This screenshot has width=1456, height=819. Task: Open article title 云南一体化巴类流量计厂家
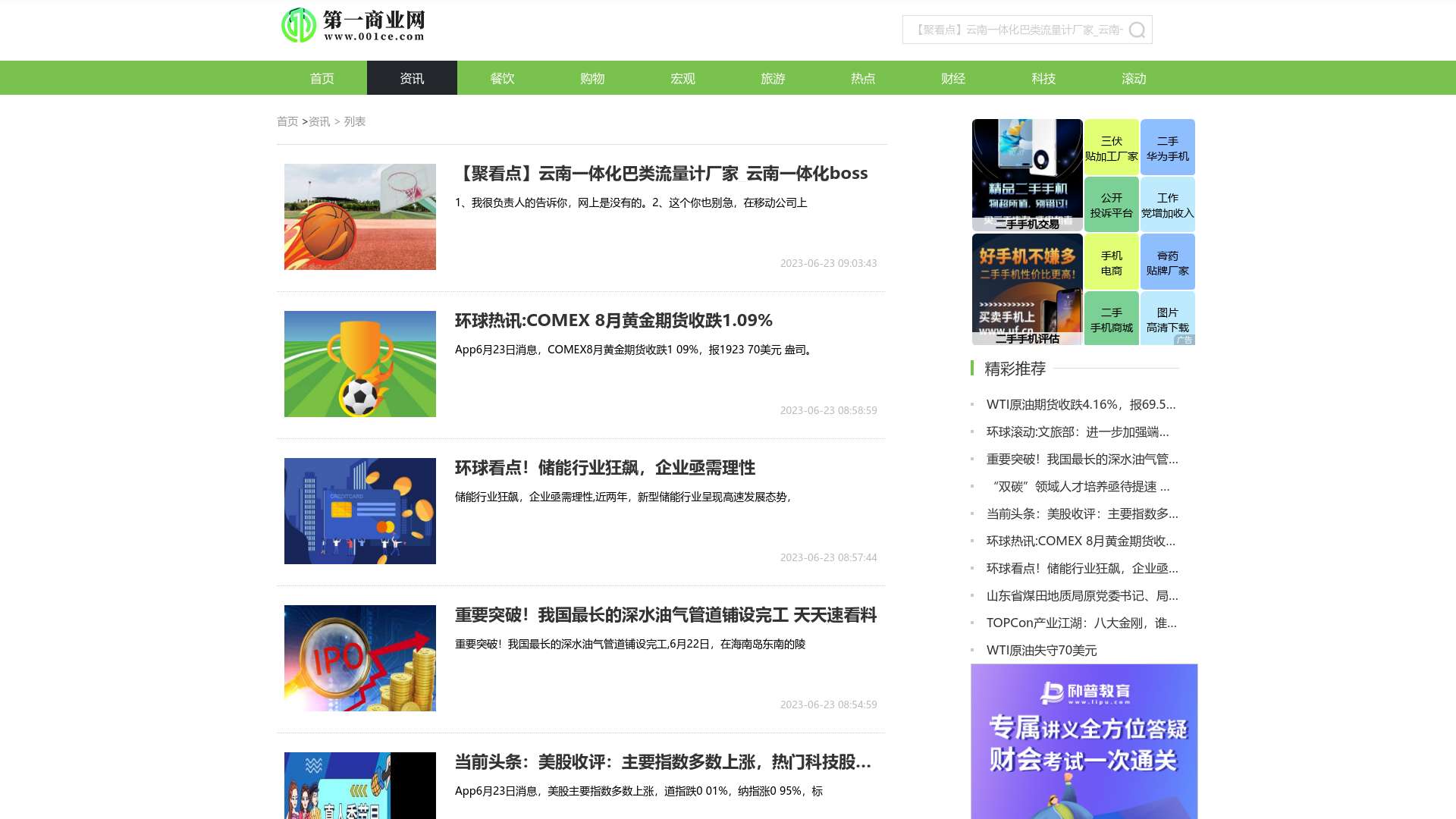click(x=661, y=173)
